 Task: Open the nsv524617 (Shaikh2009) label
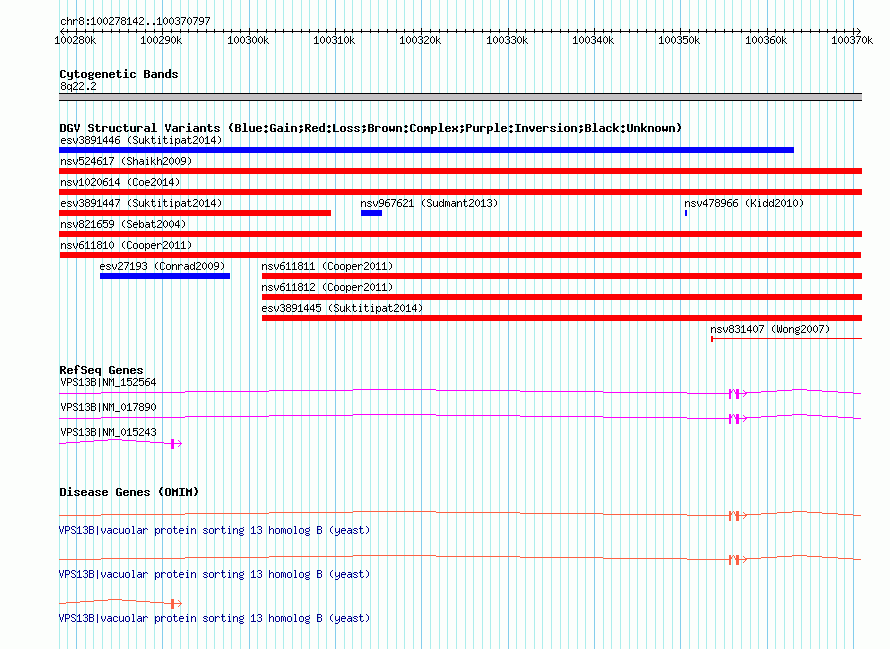pos(126,161)
